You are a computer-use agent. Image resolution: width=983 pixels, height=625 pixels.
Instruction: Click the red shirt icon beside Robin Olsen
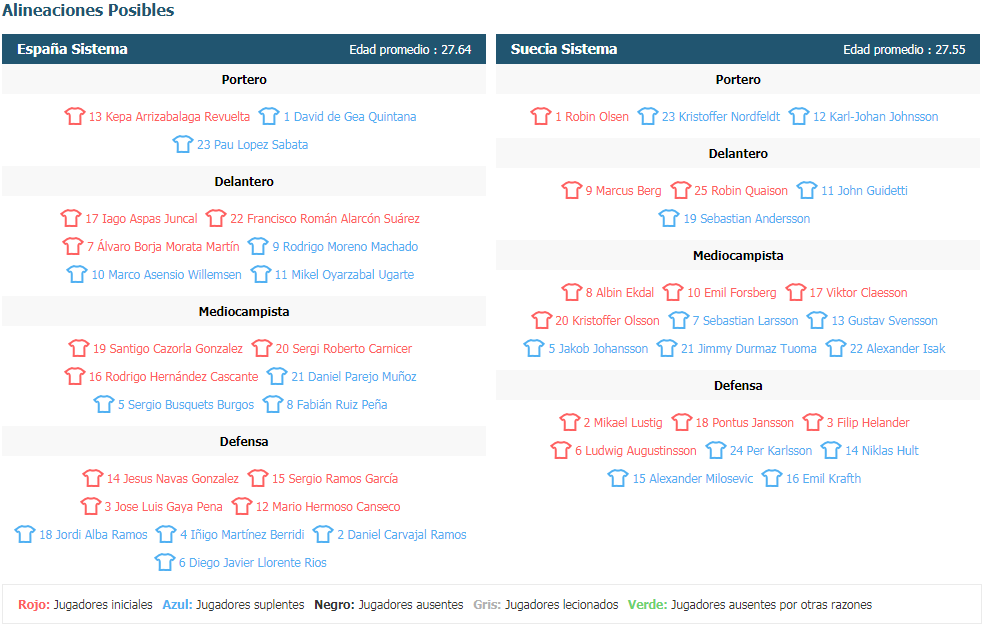[540, 116]
